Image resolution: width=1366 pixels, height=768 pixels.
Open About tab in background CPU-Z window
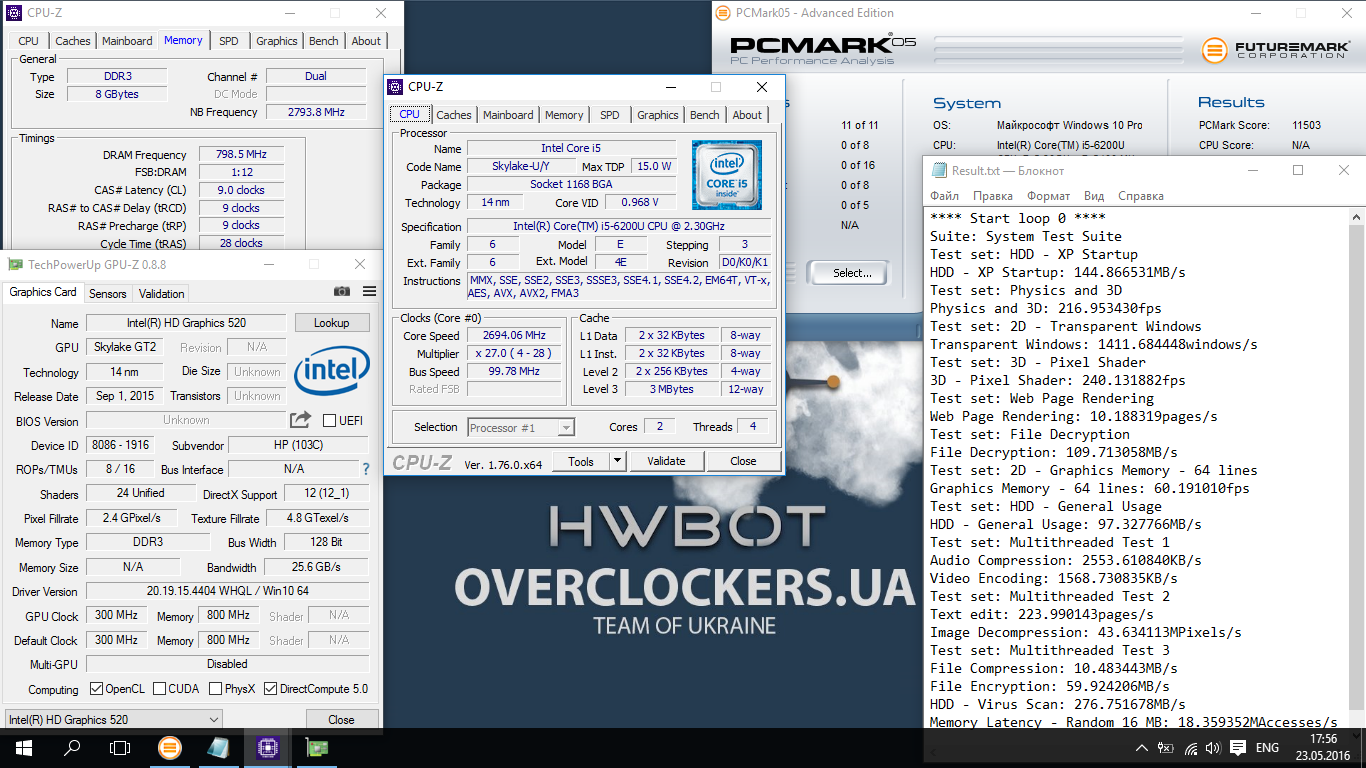(366, 41)
